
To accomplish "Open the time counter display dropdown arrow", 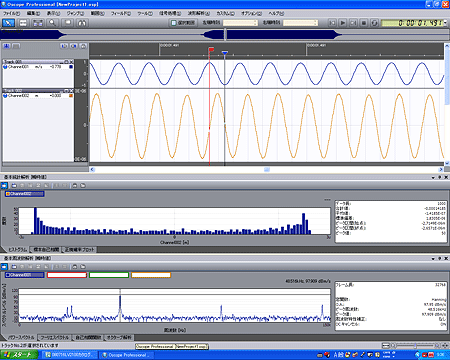I will [x=445, y=23].
